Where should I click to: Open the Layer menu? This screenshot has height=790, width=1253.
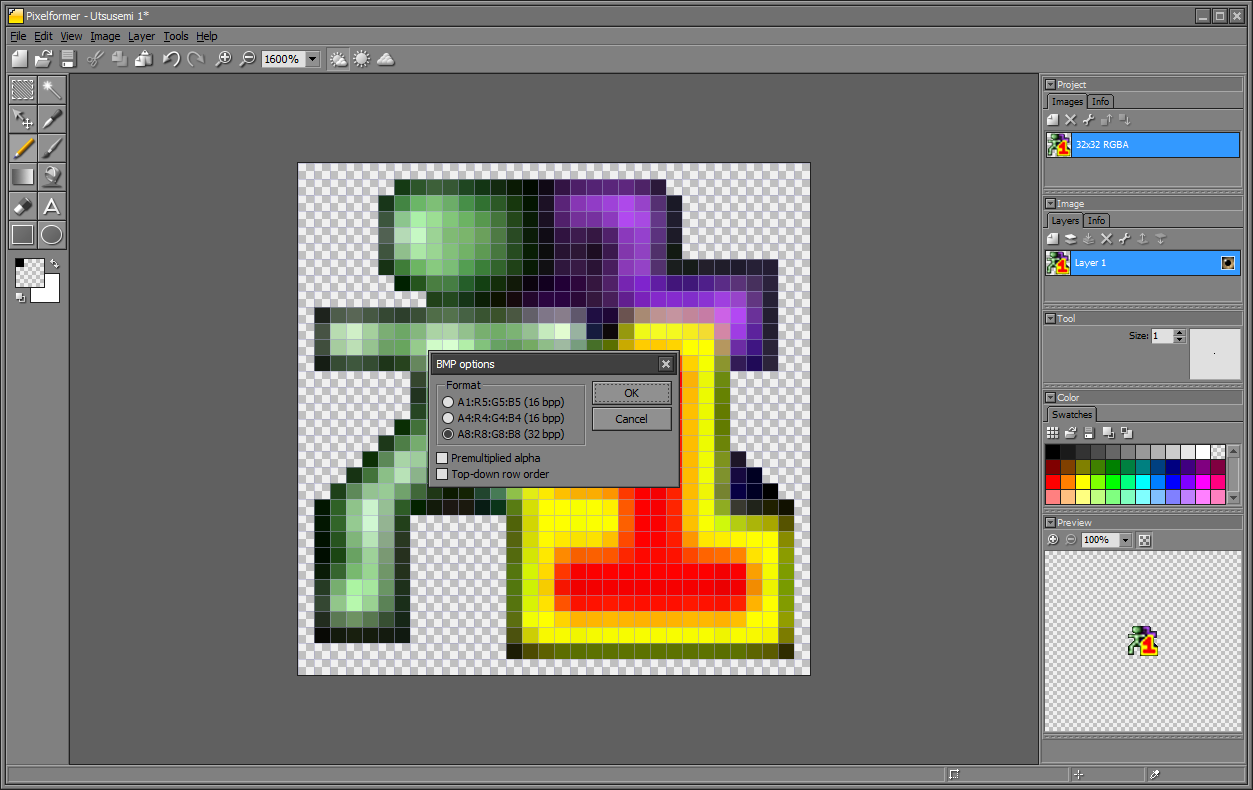(141, 36)
